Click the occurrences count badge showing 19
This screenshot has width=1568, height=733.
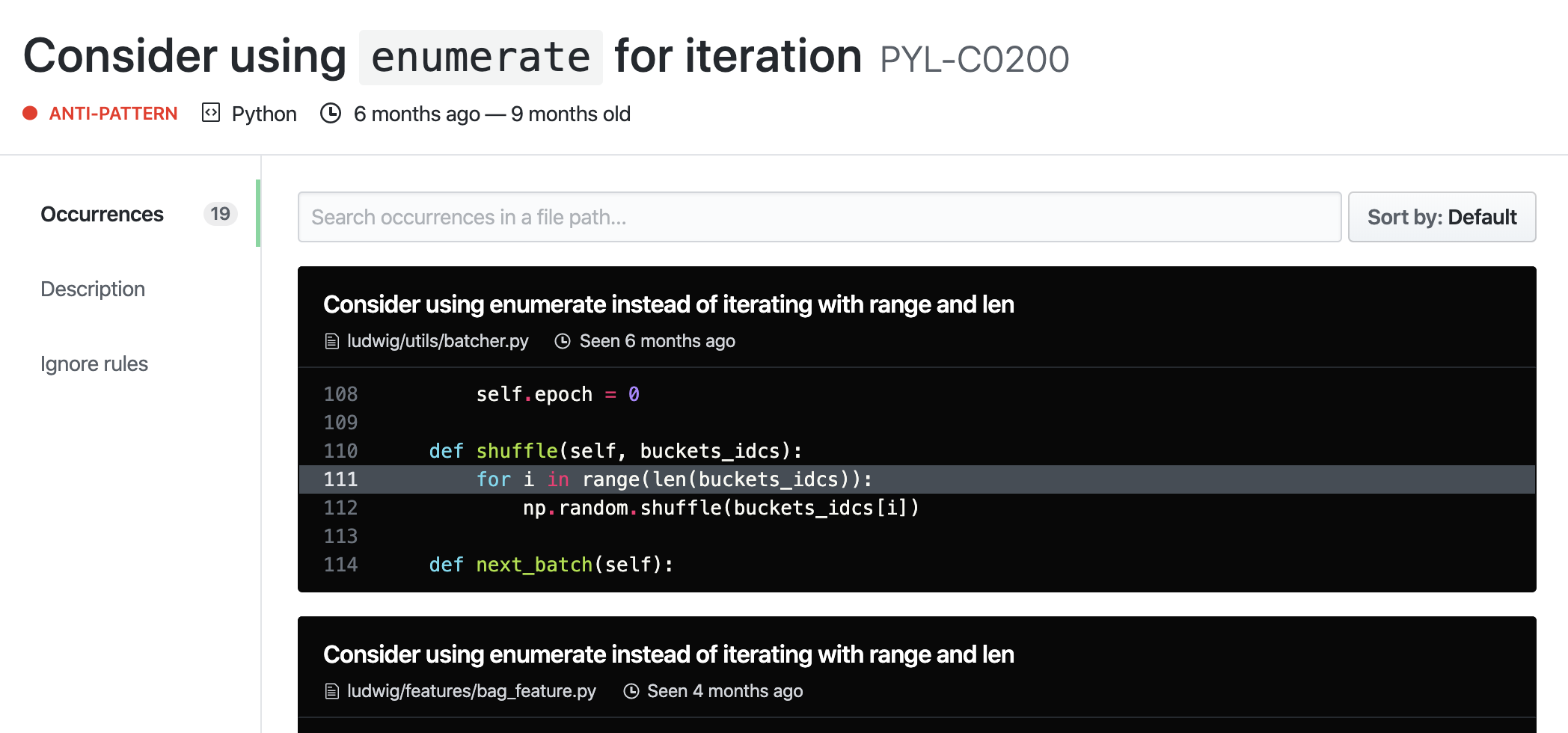tap(220, 214)
